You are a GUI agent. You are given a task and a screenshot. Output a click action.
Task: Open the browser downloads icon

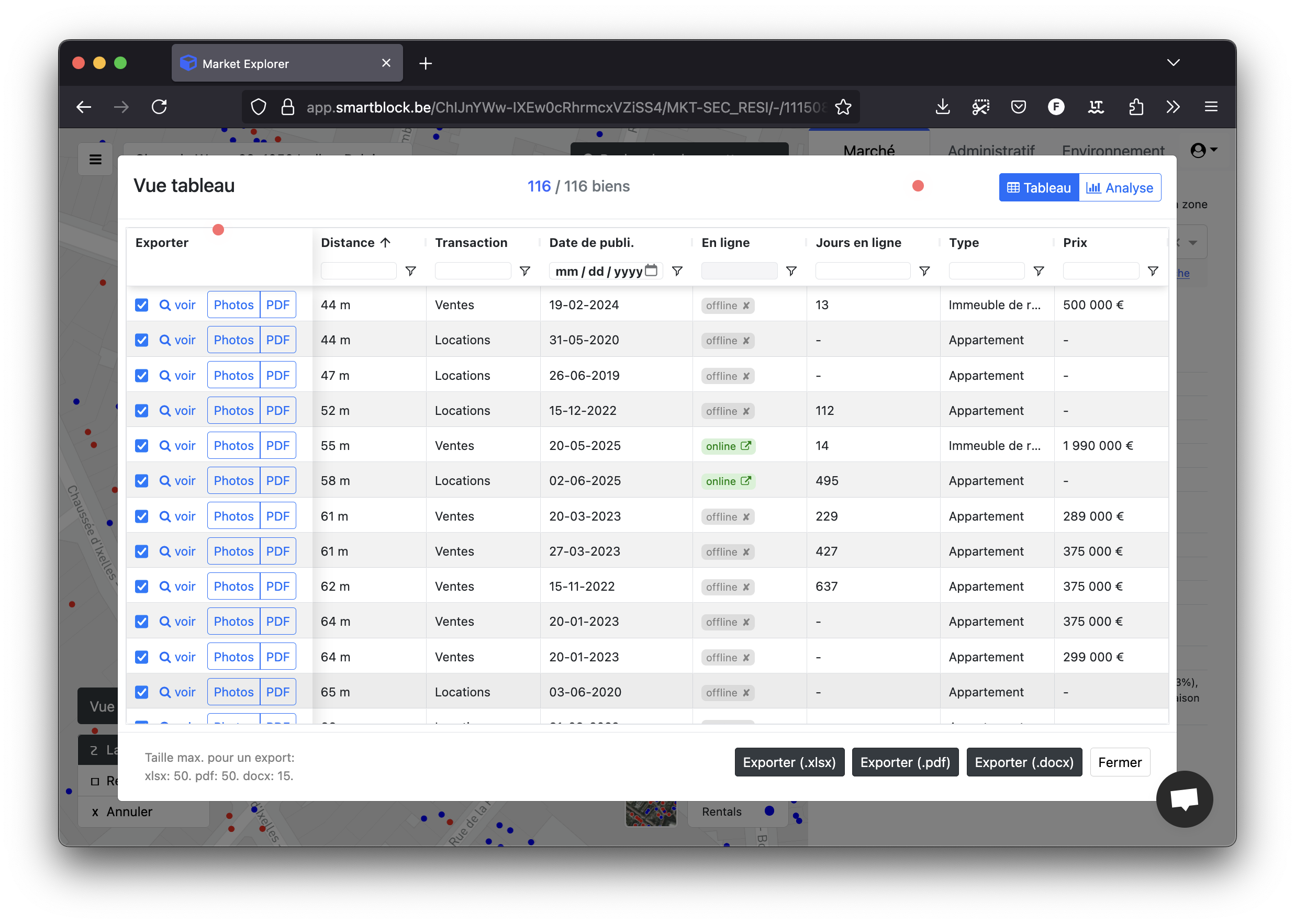[x=943, y=106]
